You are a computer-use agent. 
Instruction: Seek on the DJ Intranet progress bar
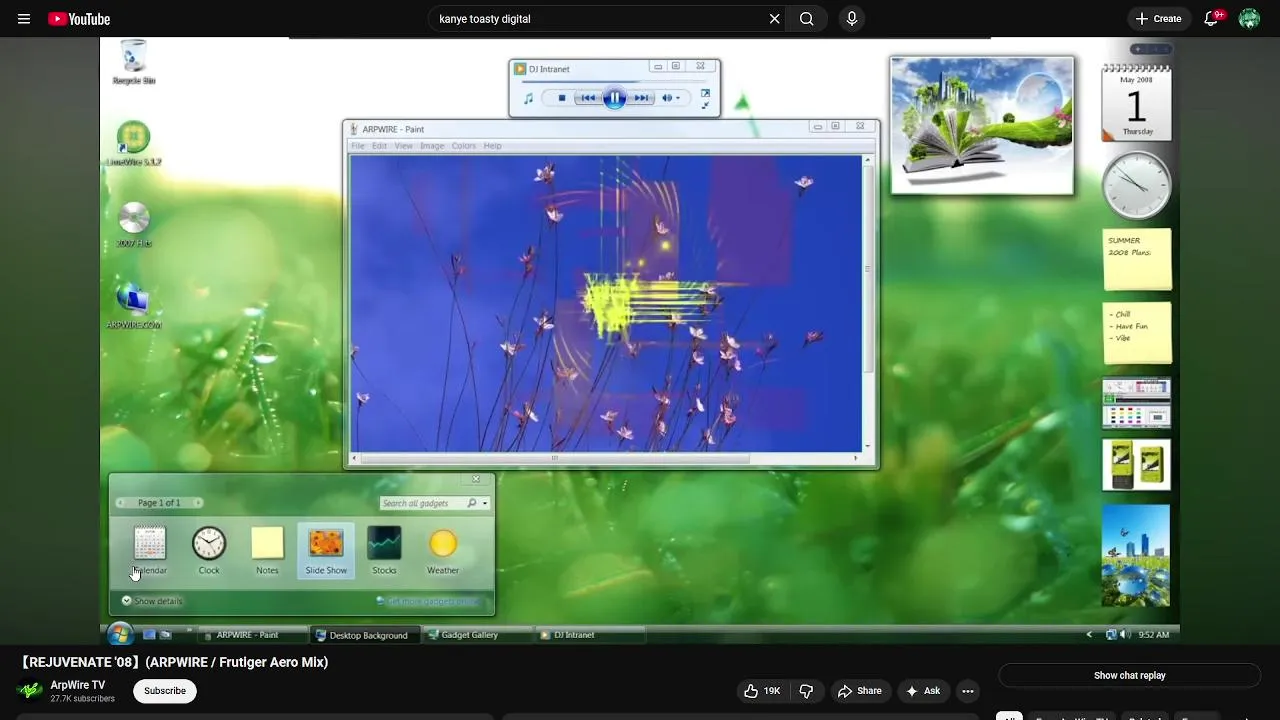(612, 83)
